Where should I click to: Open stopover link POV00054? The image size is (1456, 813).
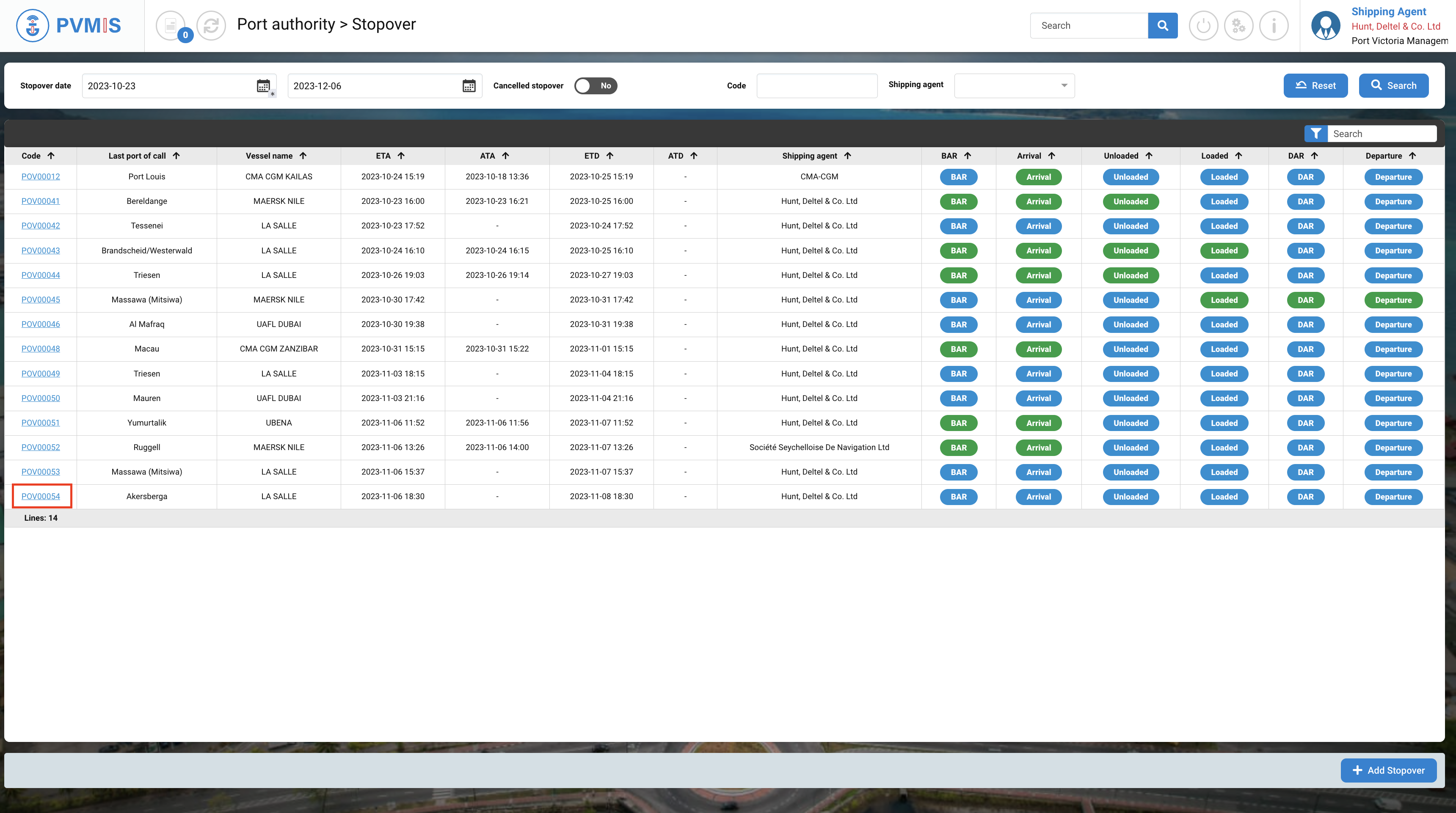pyautogui.click(x=41, y=497)
